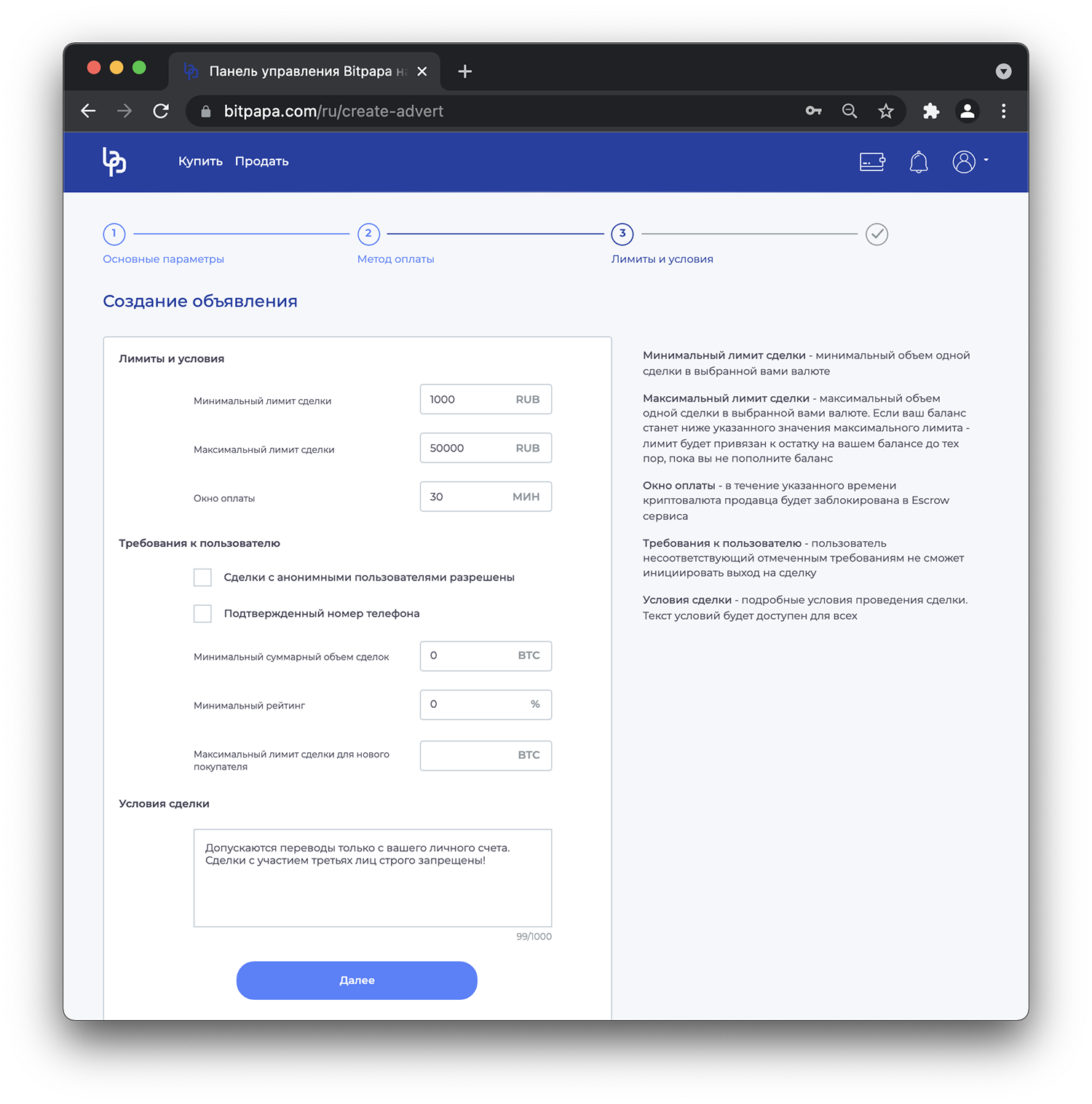Click the Bitpapa logo in header
The width and height of the screenshot is (1092, 1104).
click(114, 161)
